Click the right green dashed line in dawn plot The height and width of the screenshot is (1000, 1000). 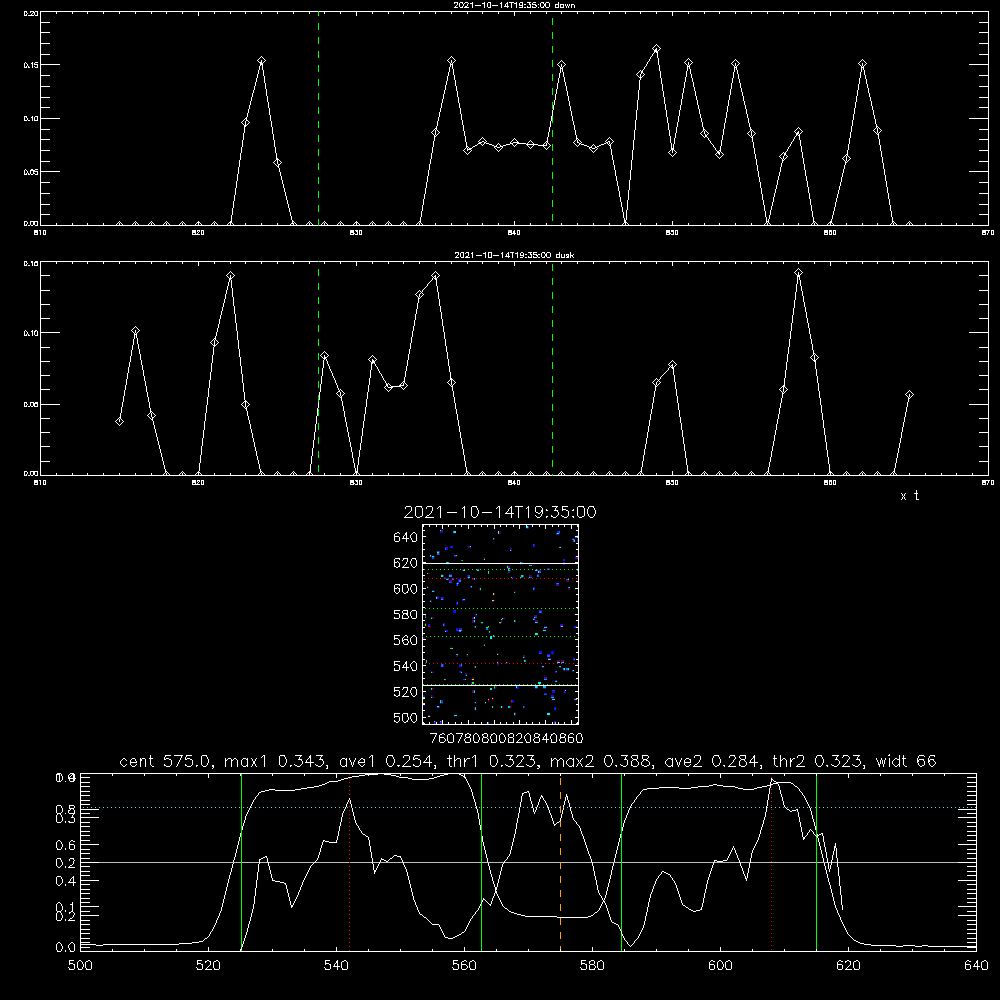(x=552, y=118)
